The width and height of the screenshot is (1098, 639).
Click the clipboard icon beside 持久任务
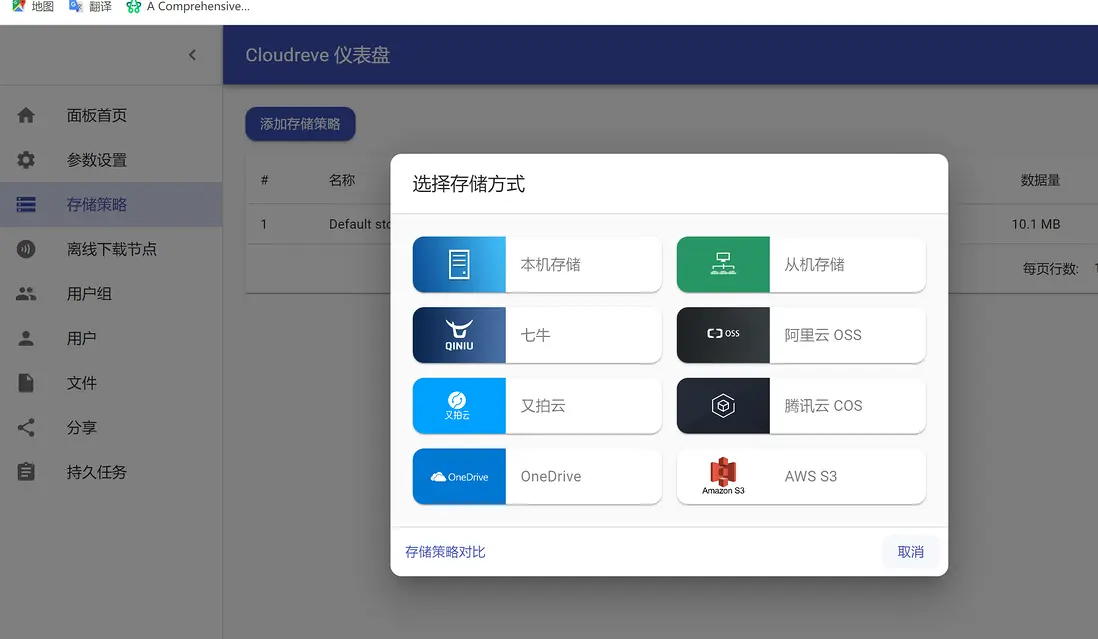26,472
